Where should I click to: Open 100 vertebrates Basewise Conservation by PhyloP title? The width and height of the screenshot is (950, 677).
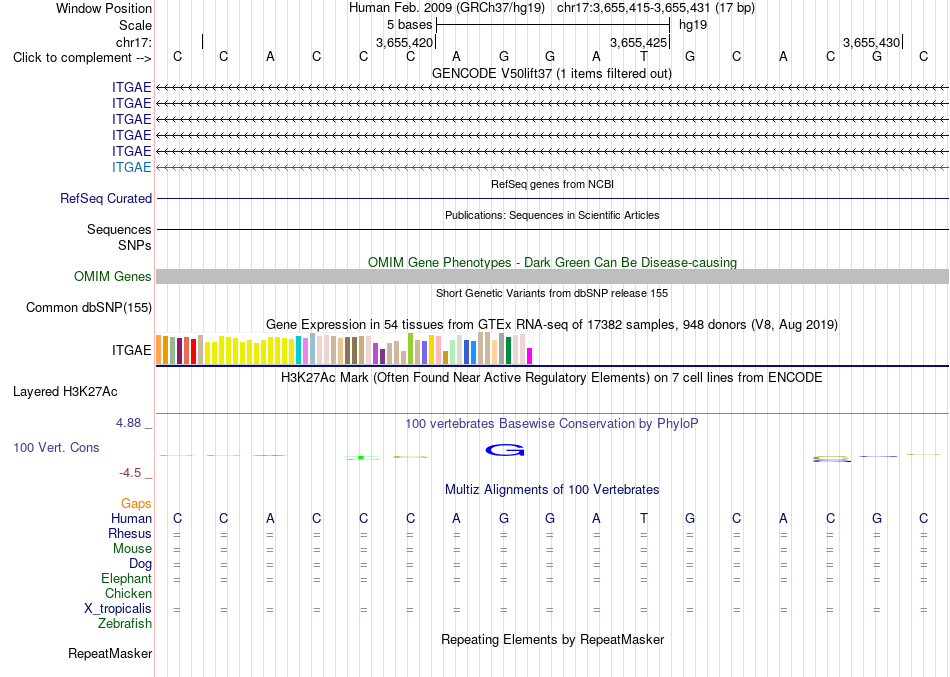pos(552,424)
